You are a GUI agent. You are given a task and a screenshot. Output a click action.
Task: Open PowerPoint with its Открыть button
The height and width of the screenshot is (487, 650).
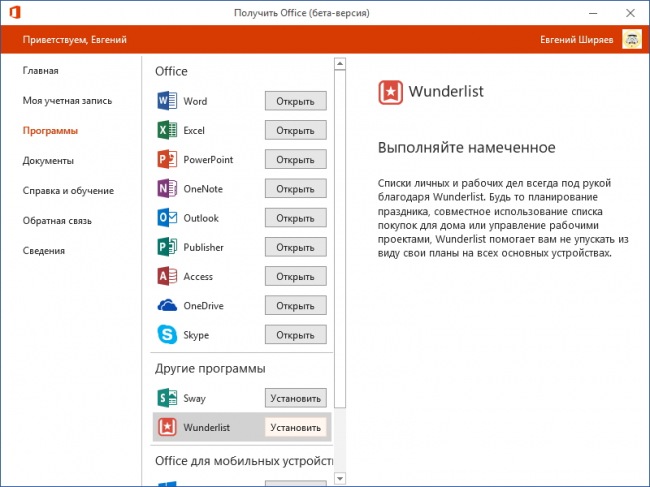click(x=296, y=160)
